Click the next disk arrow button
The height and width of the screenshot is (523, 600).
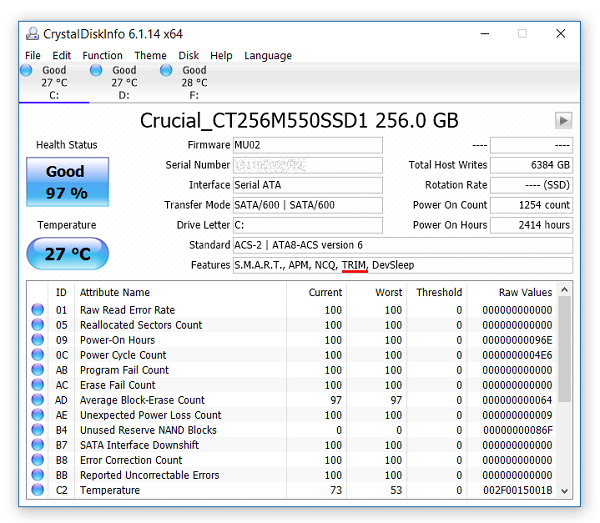tap(563, 121)
